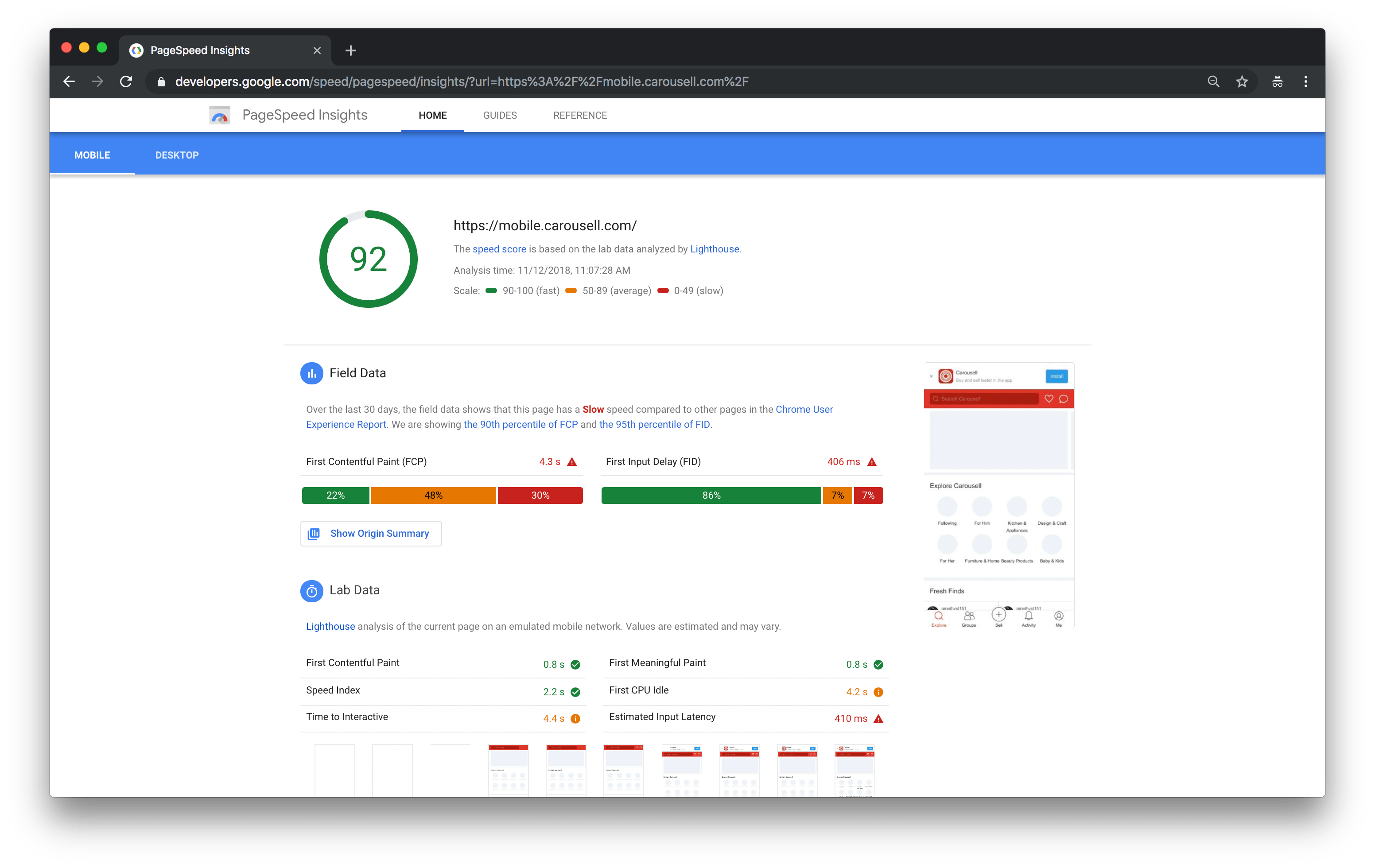1375x868 pixels.
Task: Click the Time to Interactive row label
Action: [x=347, y=717]
